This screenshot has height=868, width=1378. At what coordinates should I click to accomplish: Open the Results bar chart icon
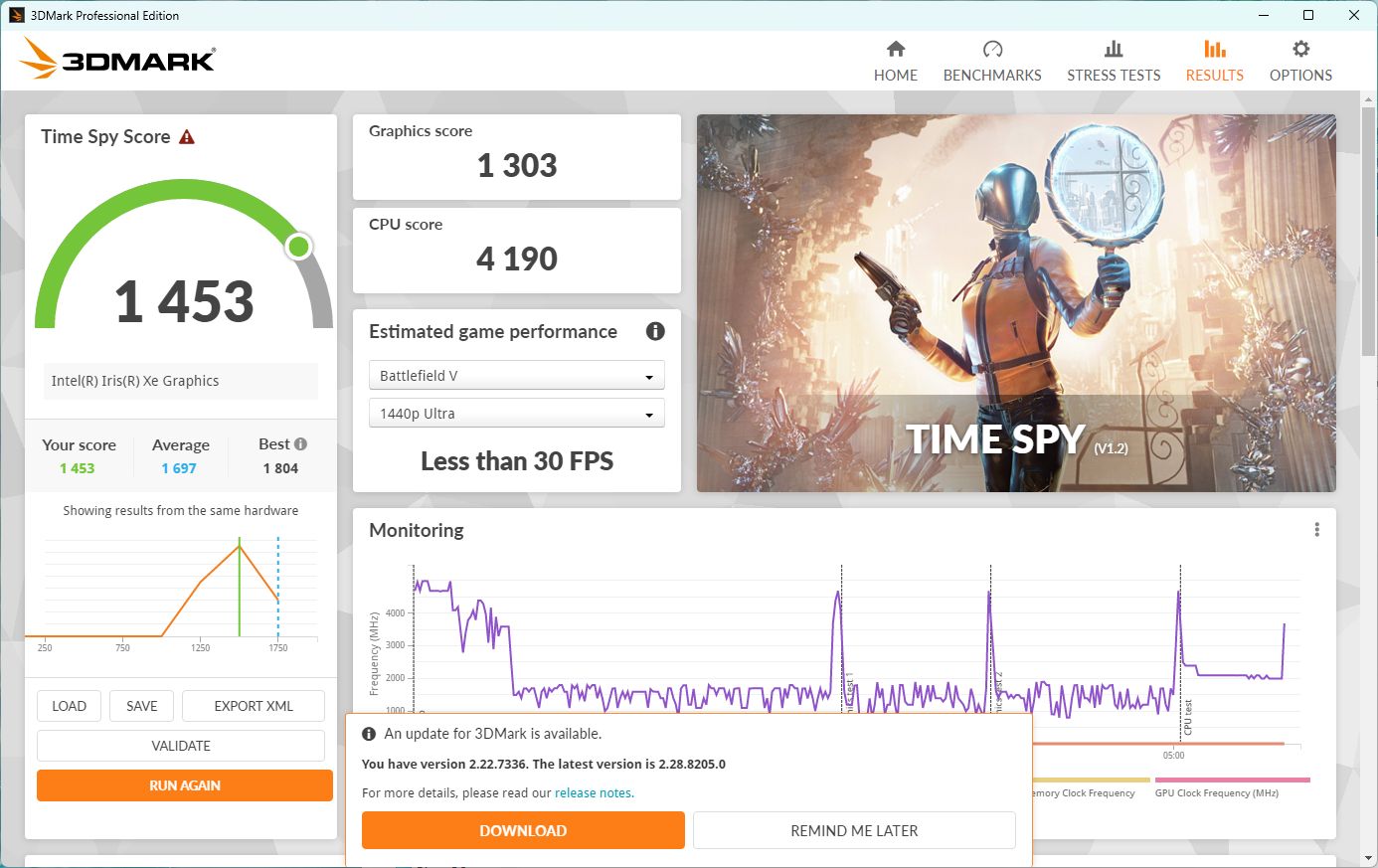(x=1215, y=49)
